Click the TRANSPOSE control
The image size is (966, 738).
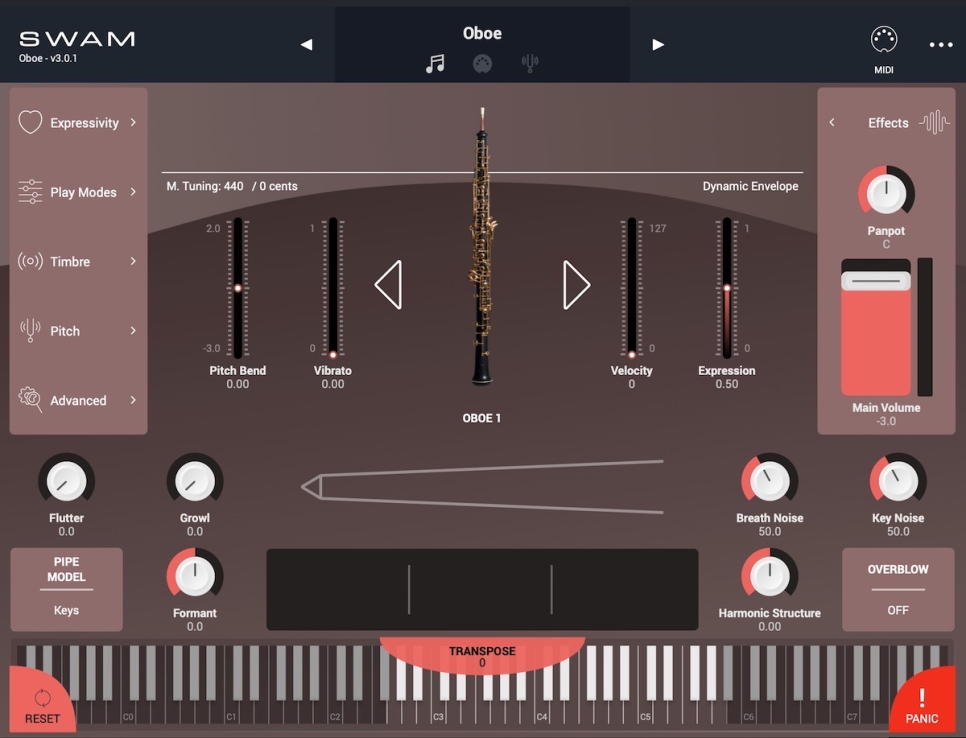[x=482, y=656]
